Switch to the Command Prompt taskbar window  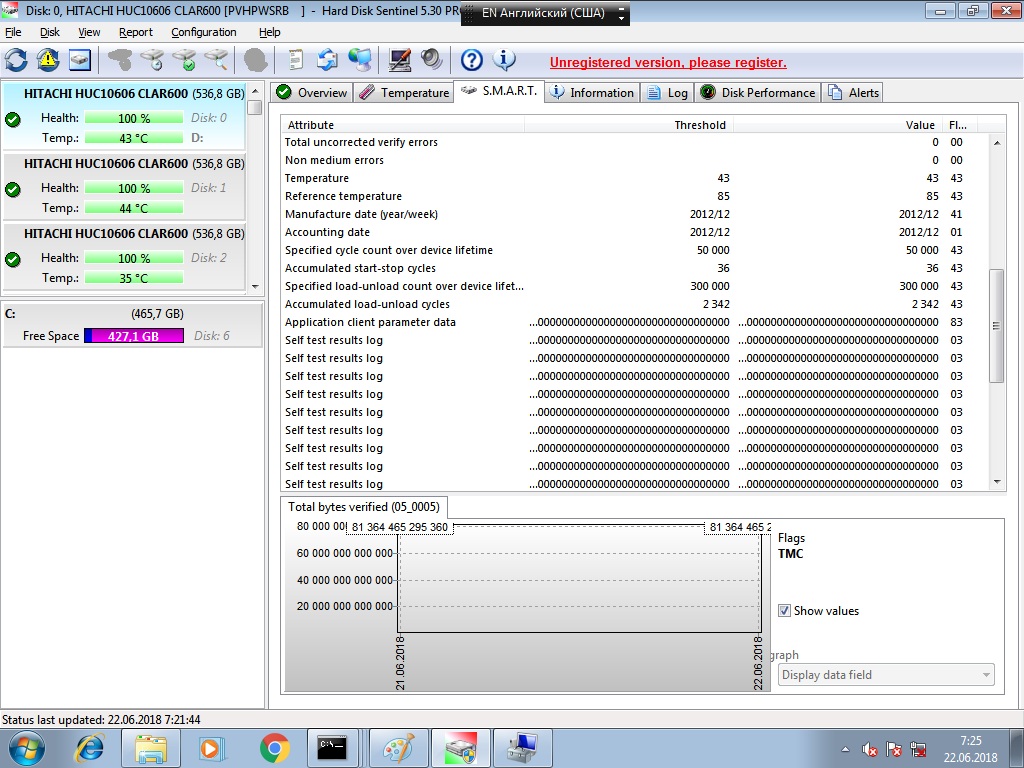pyautogui.click(x=332, y=748)
